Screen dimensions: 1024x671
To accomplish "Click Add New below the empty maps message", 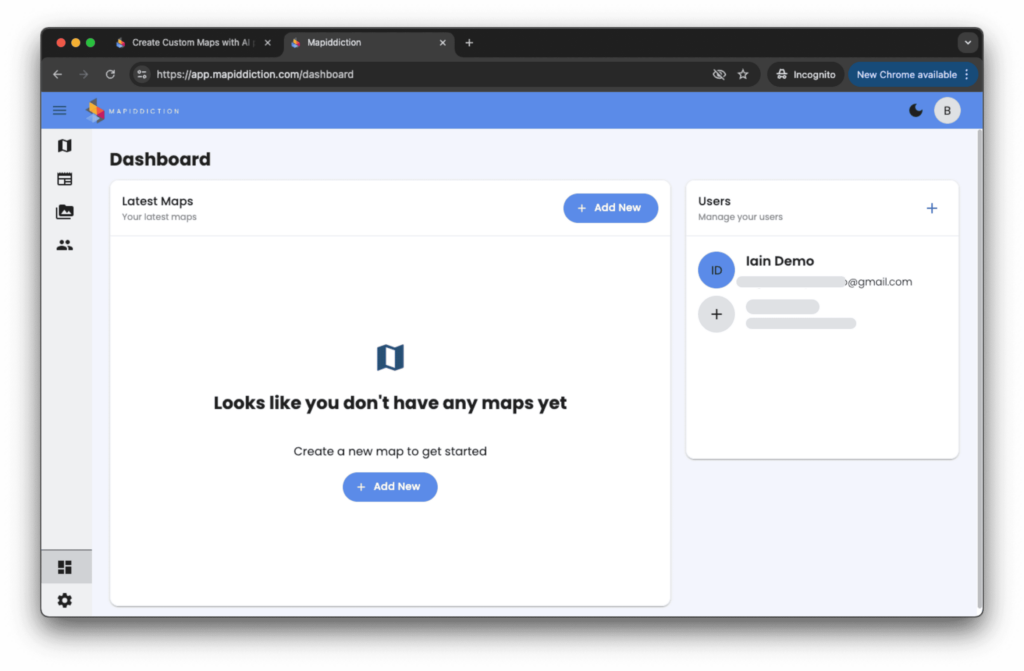I will pos(390,486).
